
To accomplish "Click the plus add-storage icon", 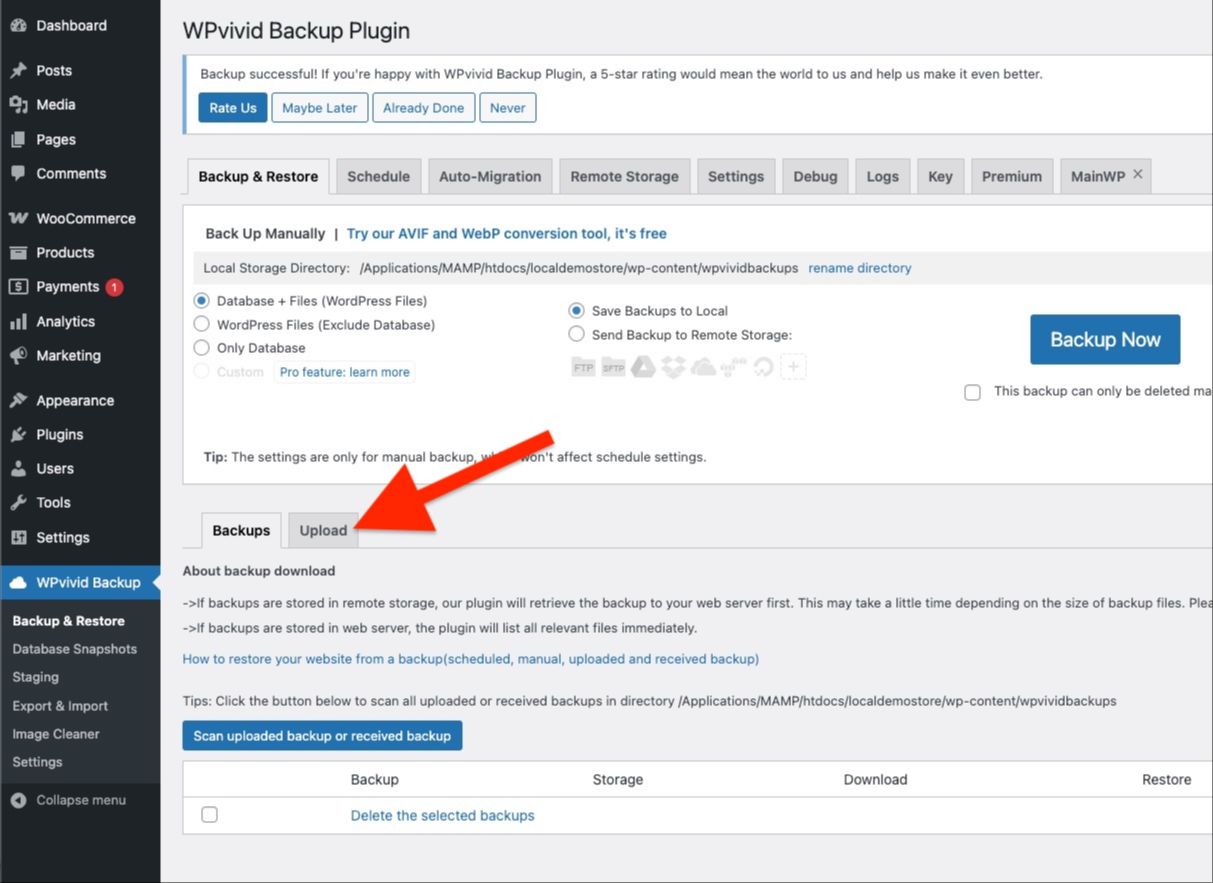I will (x=793, y=368).
